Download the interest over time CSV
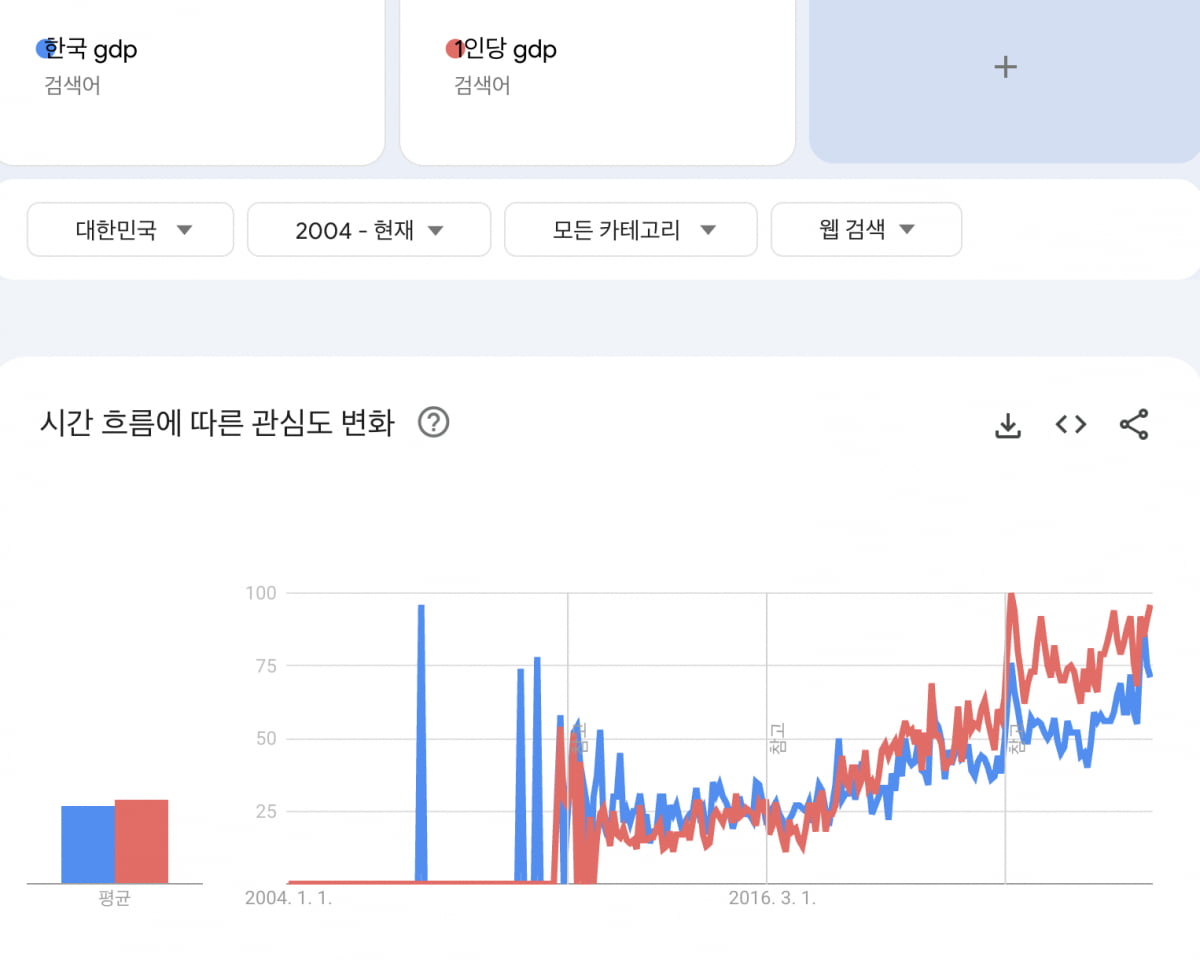 click(1007, 425)
